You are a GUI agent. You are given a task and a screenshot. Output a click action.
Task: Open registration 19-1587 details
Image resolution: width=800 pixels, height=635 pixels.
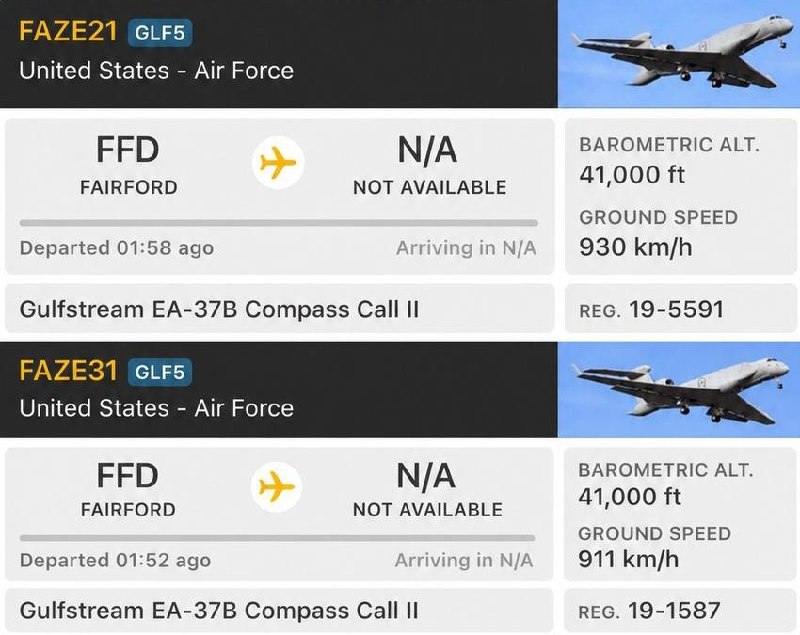(x=680, y=611)
